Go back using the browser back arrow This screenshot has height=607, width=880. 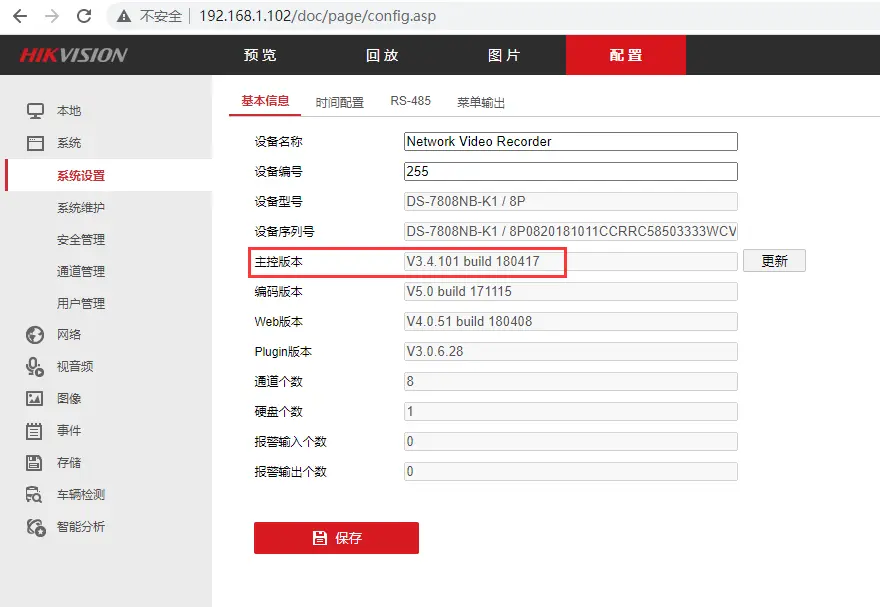point(20,16)
